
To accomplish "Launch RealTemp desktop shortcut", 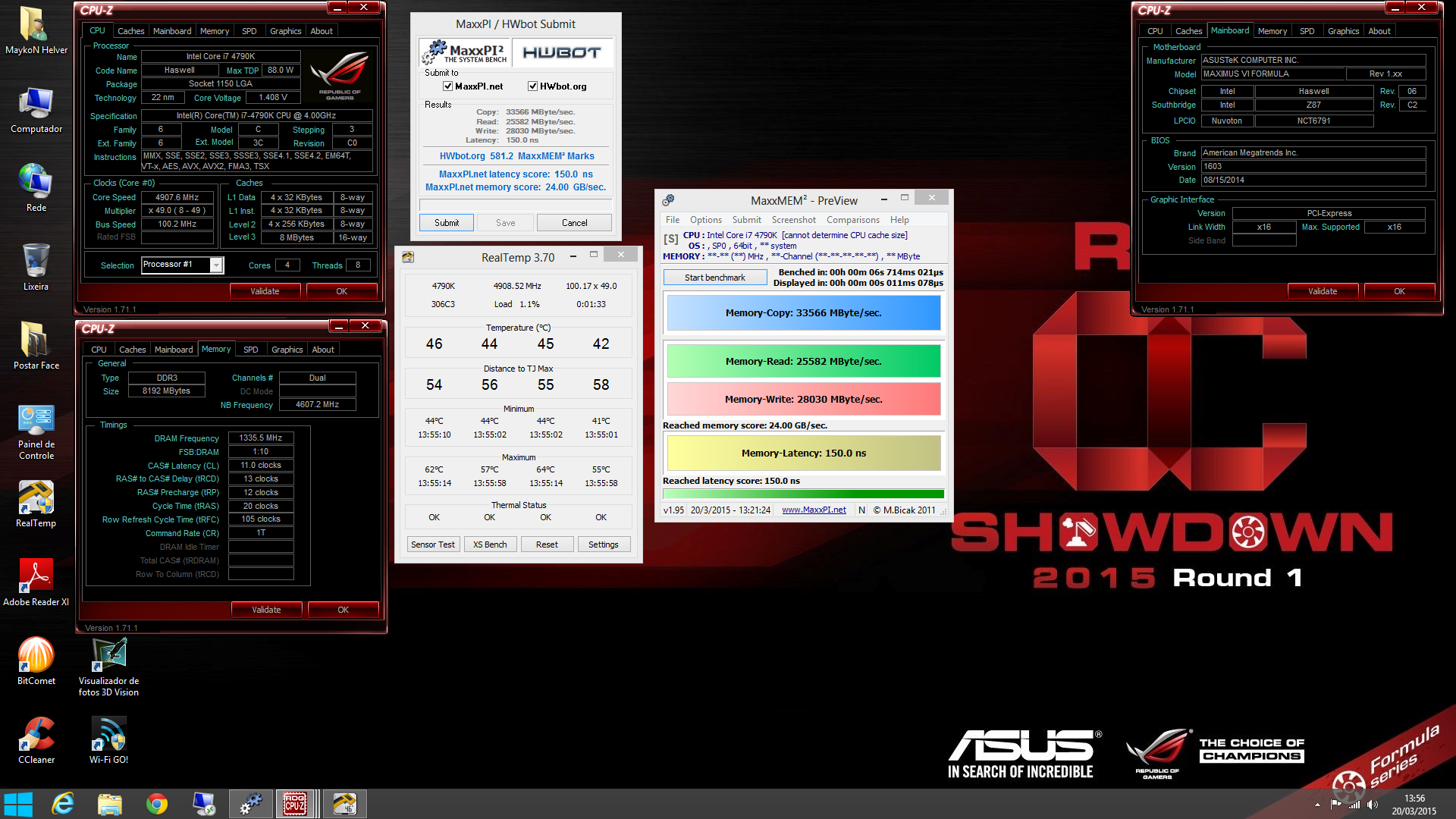I will coord(36,504).
